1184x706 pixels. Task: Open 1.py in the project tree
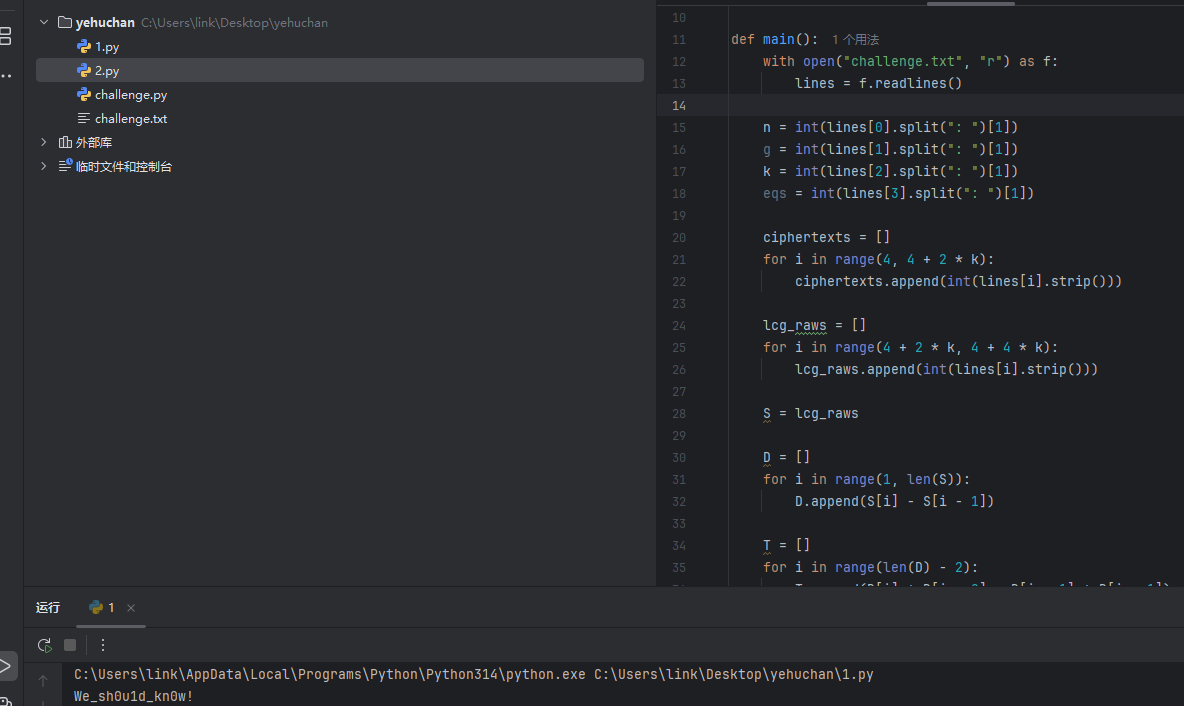pos(107,46)
